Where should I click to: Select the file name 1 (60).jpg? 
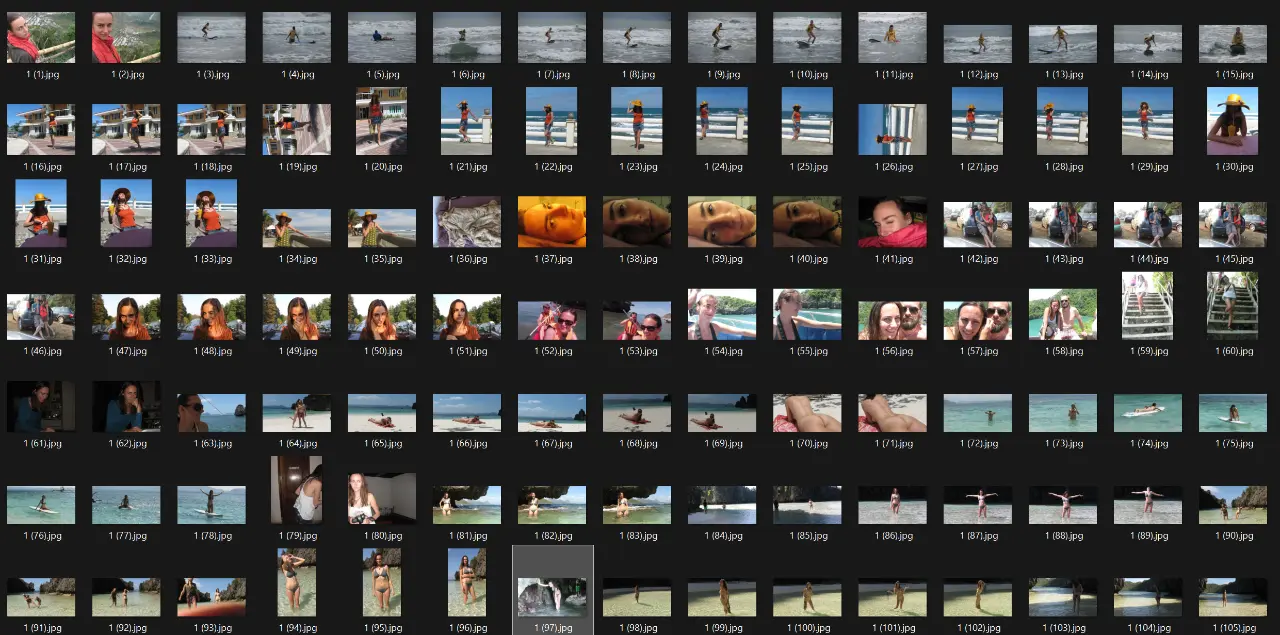pos(1232,351)
